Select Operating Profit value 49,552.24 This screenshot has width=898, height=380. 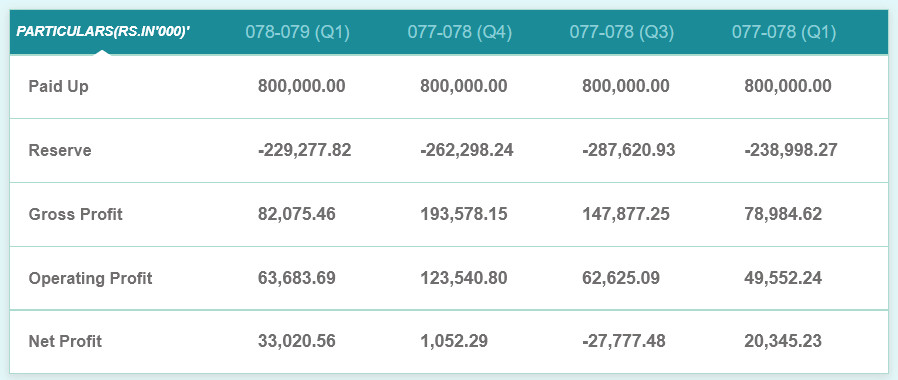click(783, 279)
